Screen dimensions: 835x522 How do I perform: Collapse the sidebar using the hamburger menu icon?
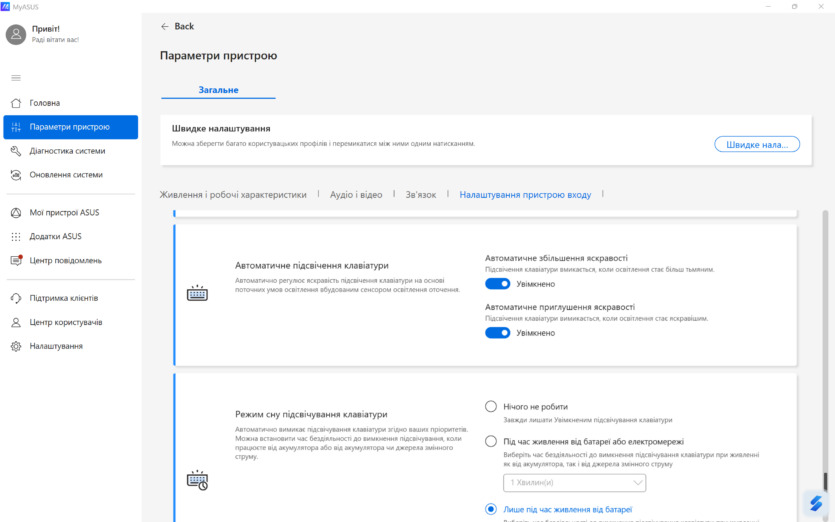click(x=16, y=78)
